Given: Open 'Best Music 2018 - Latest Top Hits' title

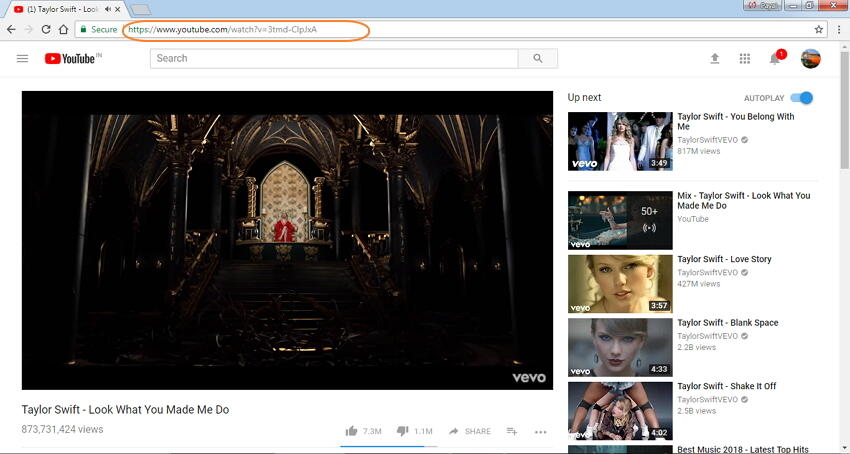Looking at the screenshot, I should click(743, 450).
